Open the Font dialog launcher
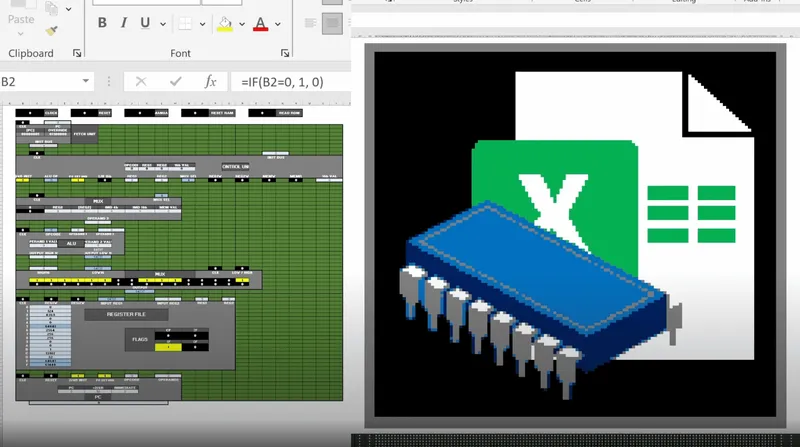The width and height of the screenshot is (800, 447). [x=285, y=53]
